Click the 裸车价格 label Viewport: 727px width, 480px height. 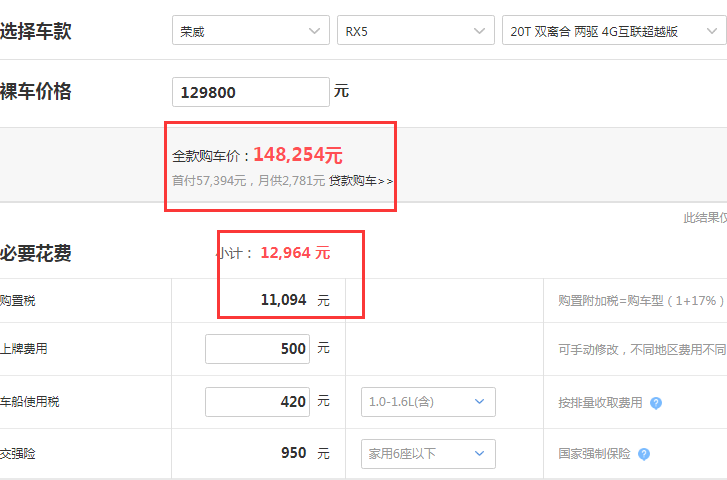pyautogui.click(x=36, y=91)
